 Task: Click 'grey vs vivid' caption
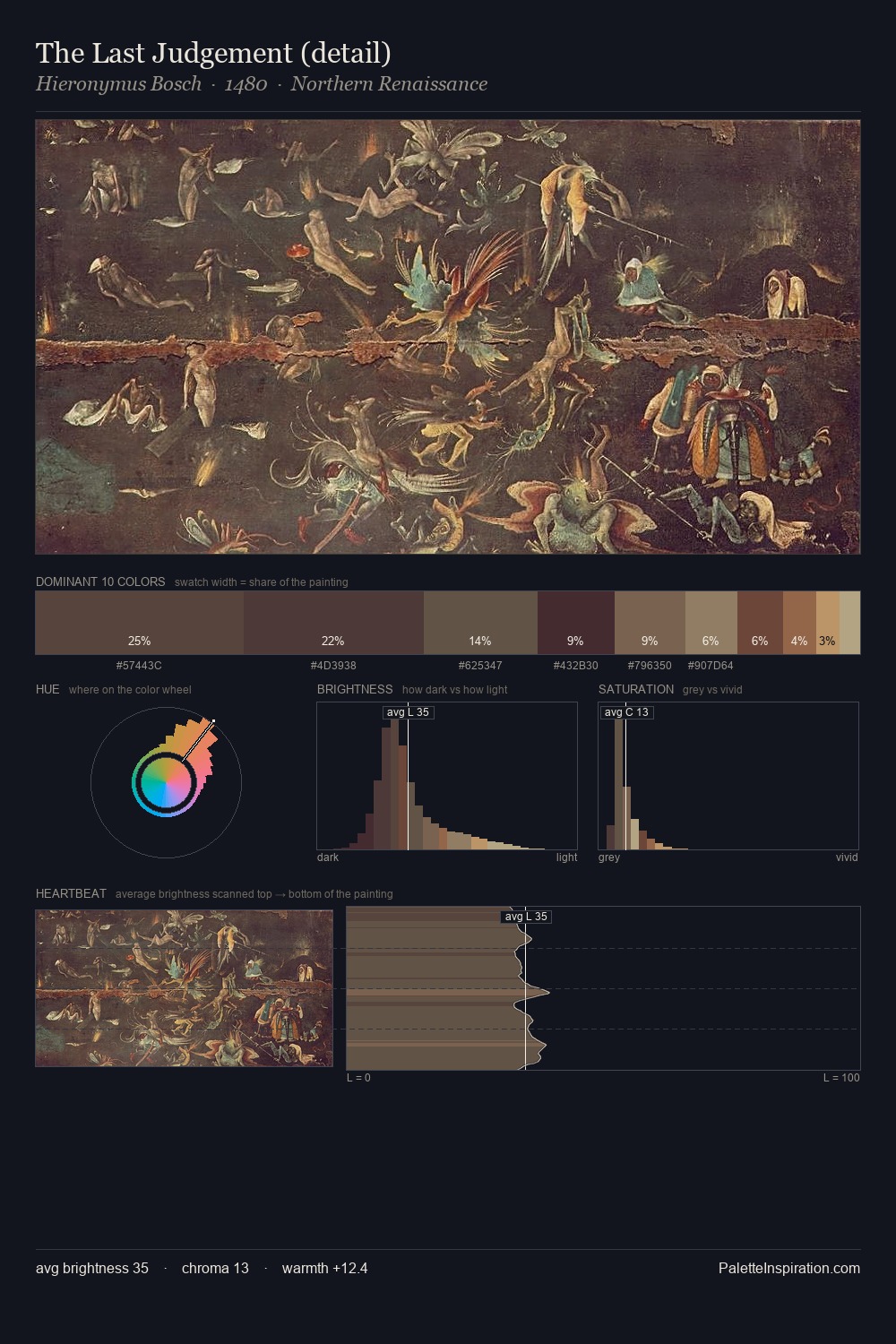tap(712, 690)
